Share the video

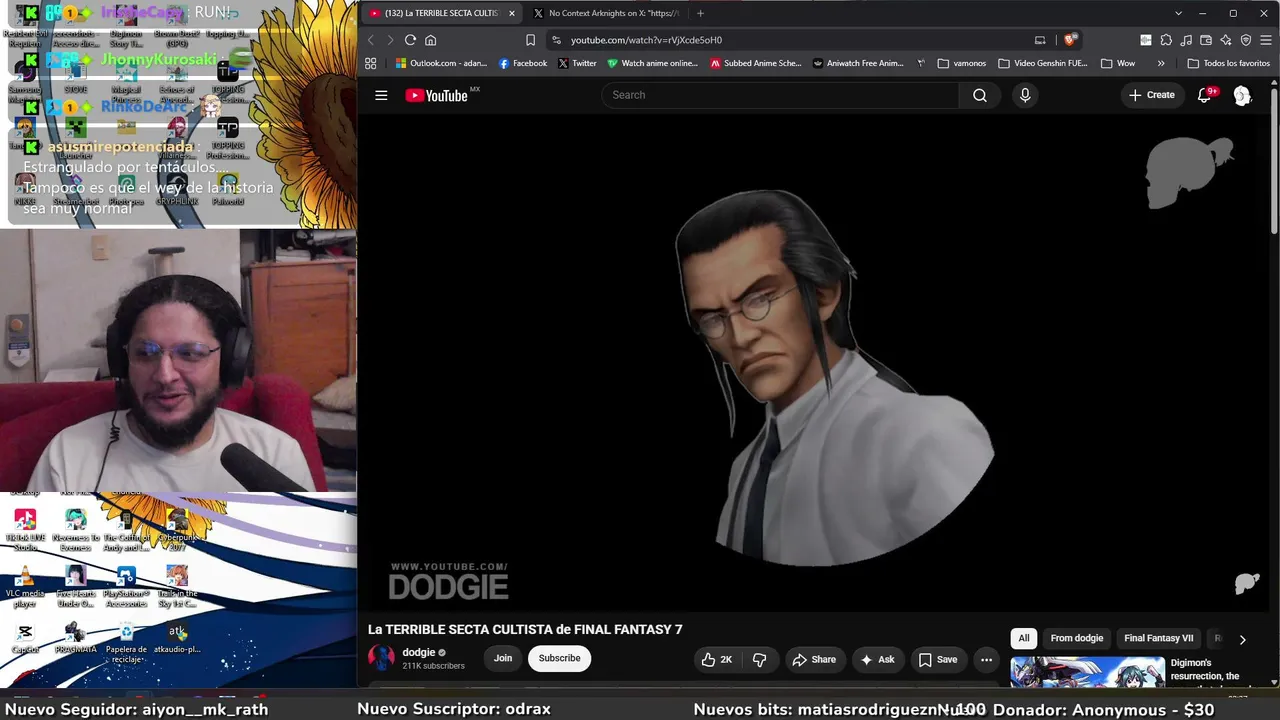[814, 660]
